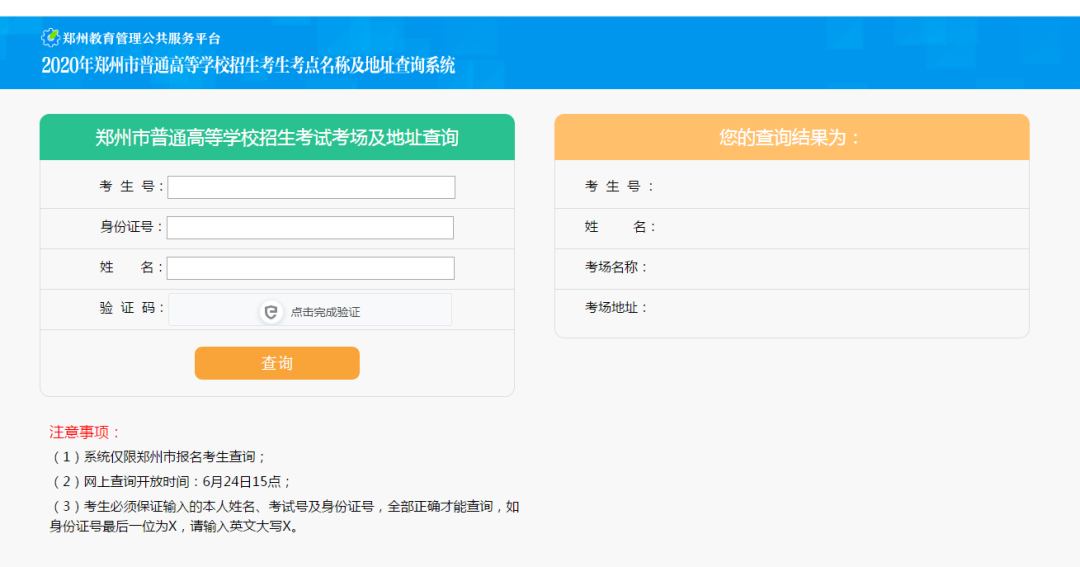Click the 验证码 label
The height and width of the screenshot is (567, 1080).
(130, 308)
